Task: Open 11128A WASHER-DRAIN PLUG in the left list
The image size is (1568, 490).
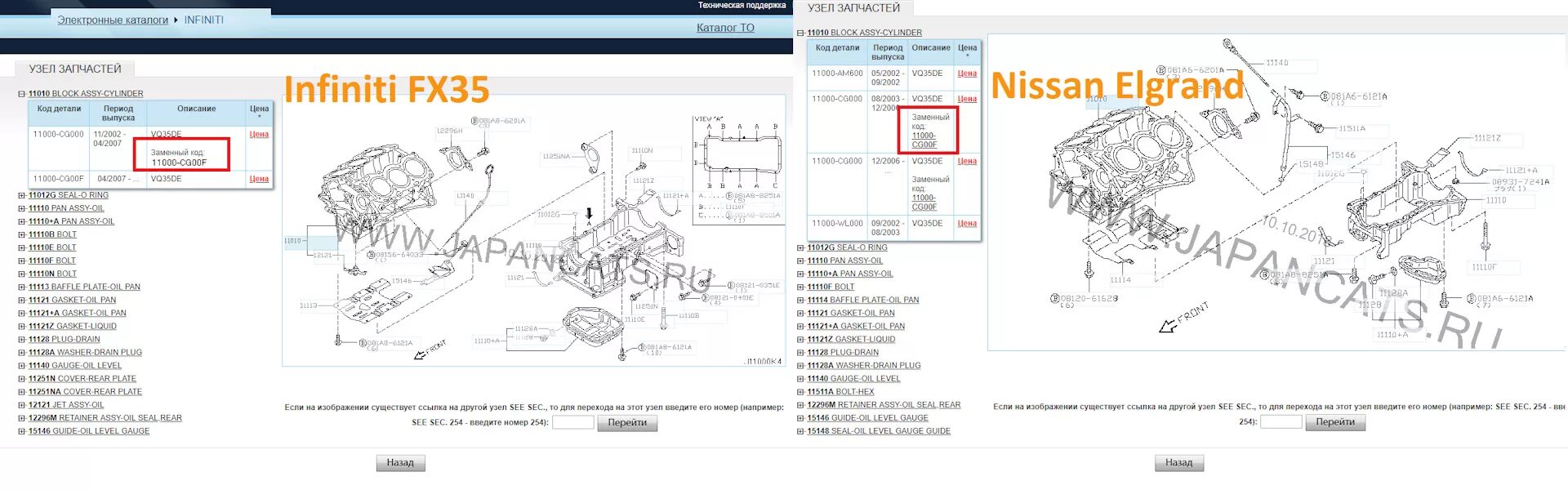Action: (85, 352)
